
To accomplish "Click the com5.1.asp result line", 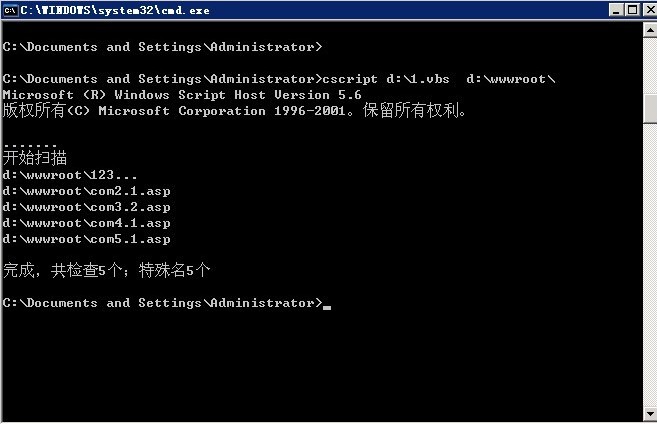I will (86, 239).
